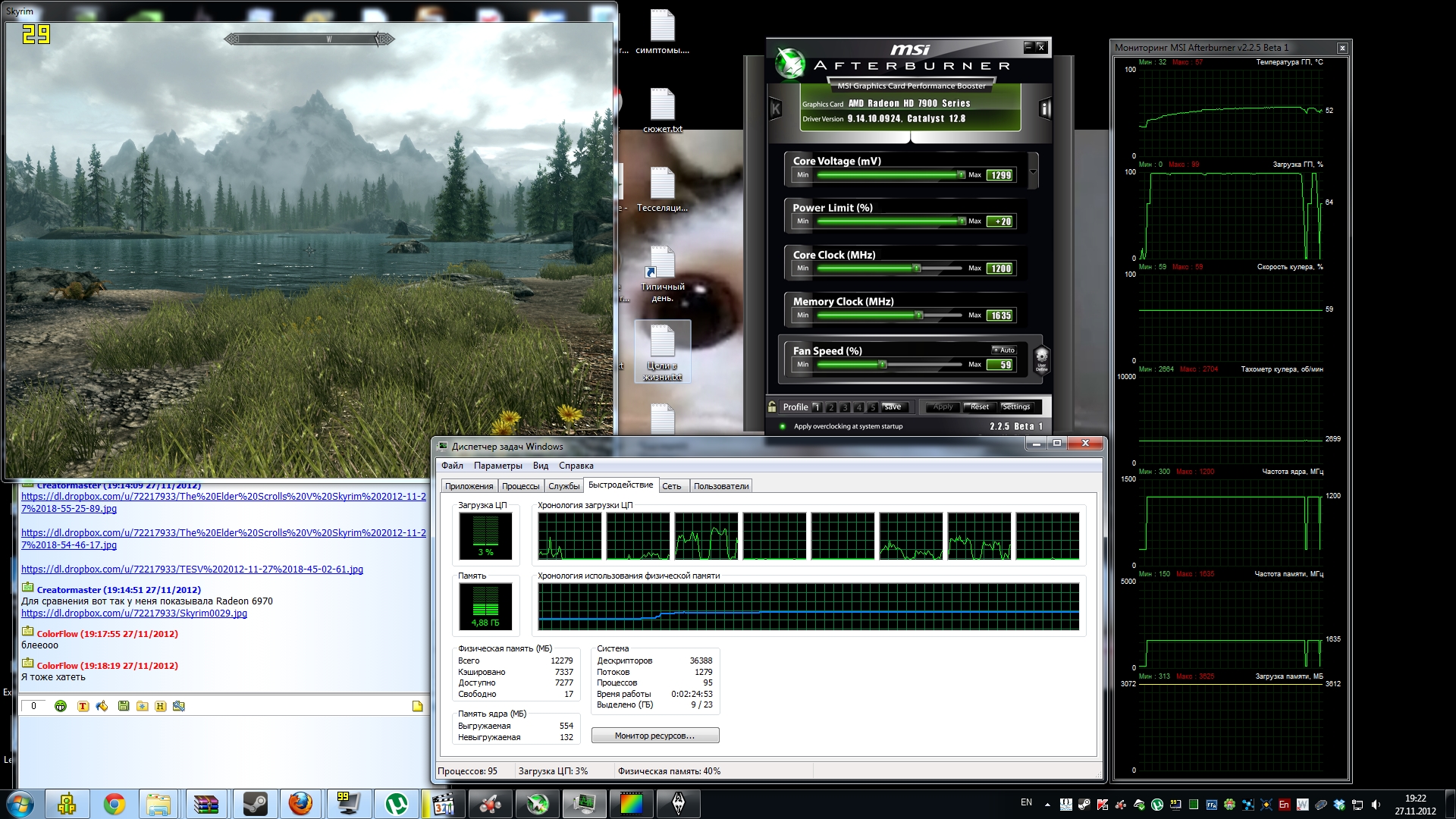
Task: Open the Файл menu in Task Manager
Action: click(x=452, y=466)
